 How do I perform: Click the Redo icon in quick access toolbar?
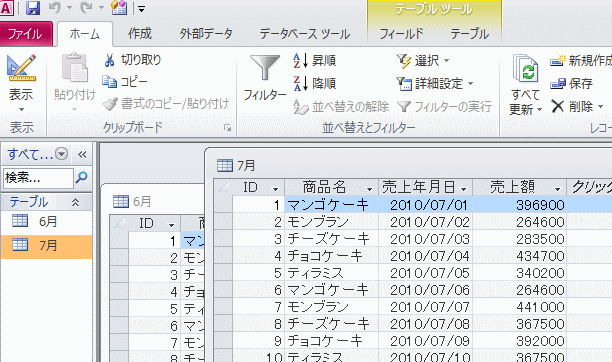(x=86, y=8)
